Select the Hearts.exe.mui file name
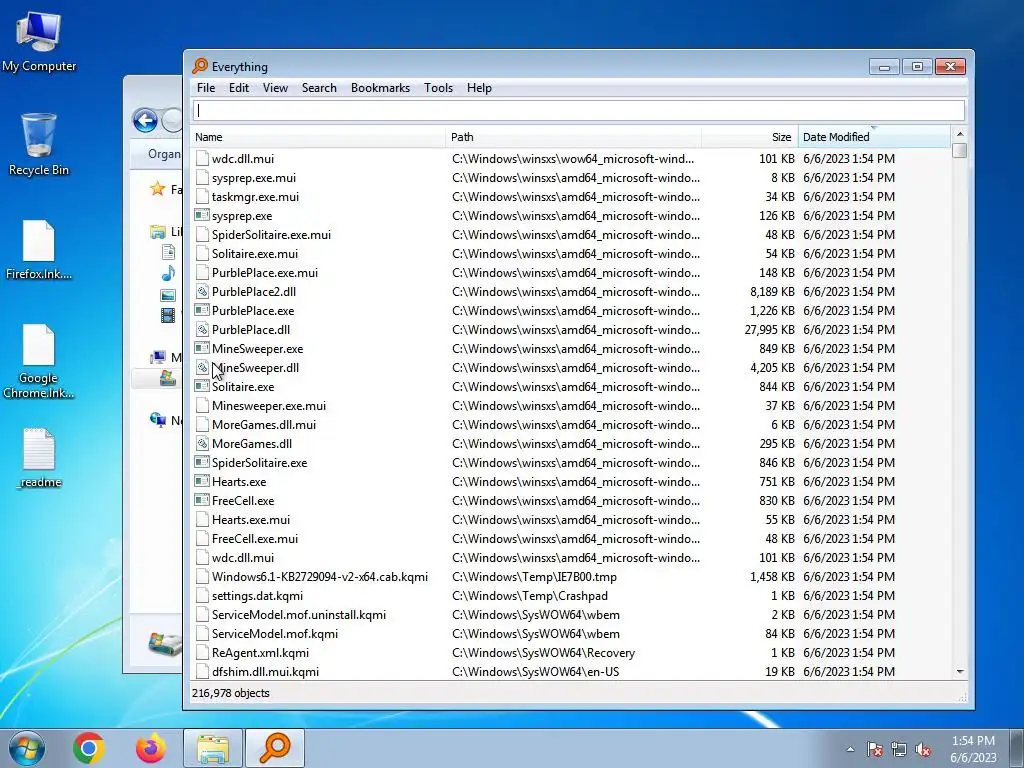Viewport: 1024px width, 768px height. [x=251, y=520]
